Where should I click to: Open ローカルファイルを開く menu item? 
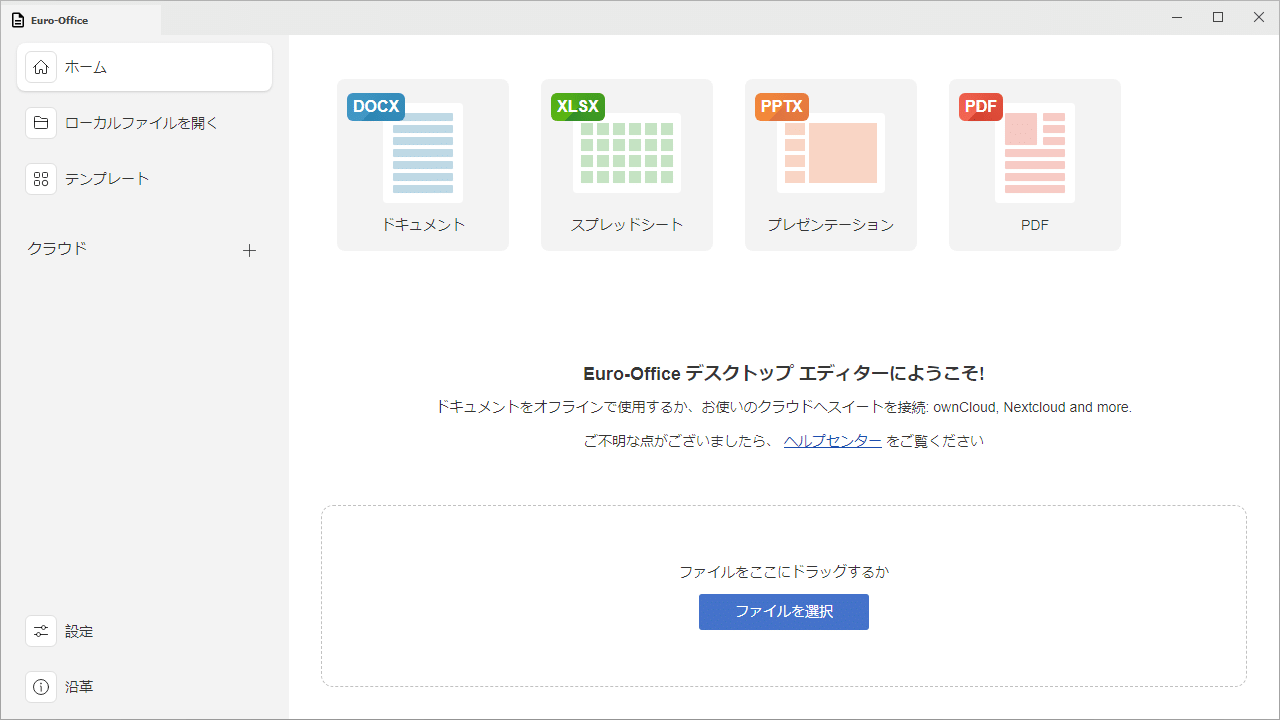[144, 123]
